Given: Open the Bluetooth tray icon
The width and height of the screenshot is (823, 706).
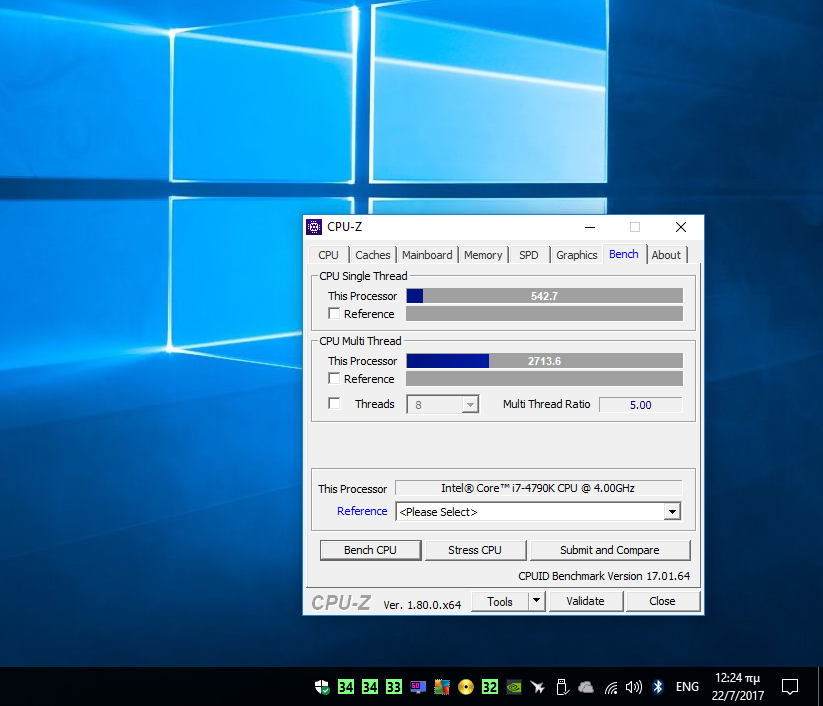Looking at the screenshot, I should (658, 687).
